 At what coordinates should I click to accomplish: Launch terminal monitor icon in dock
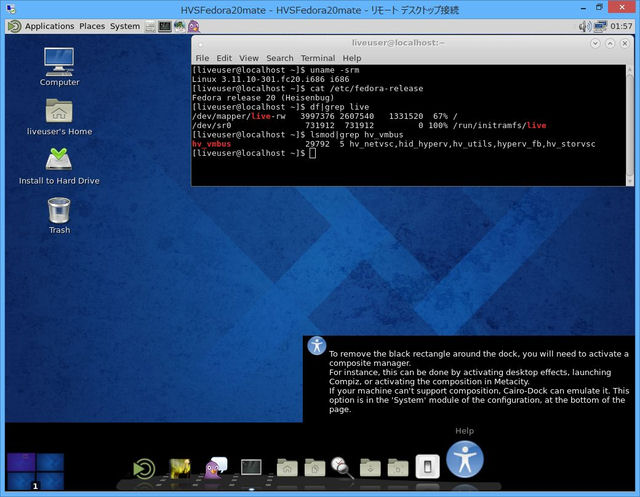click(251, 467)
